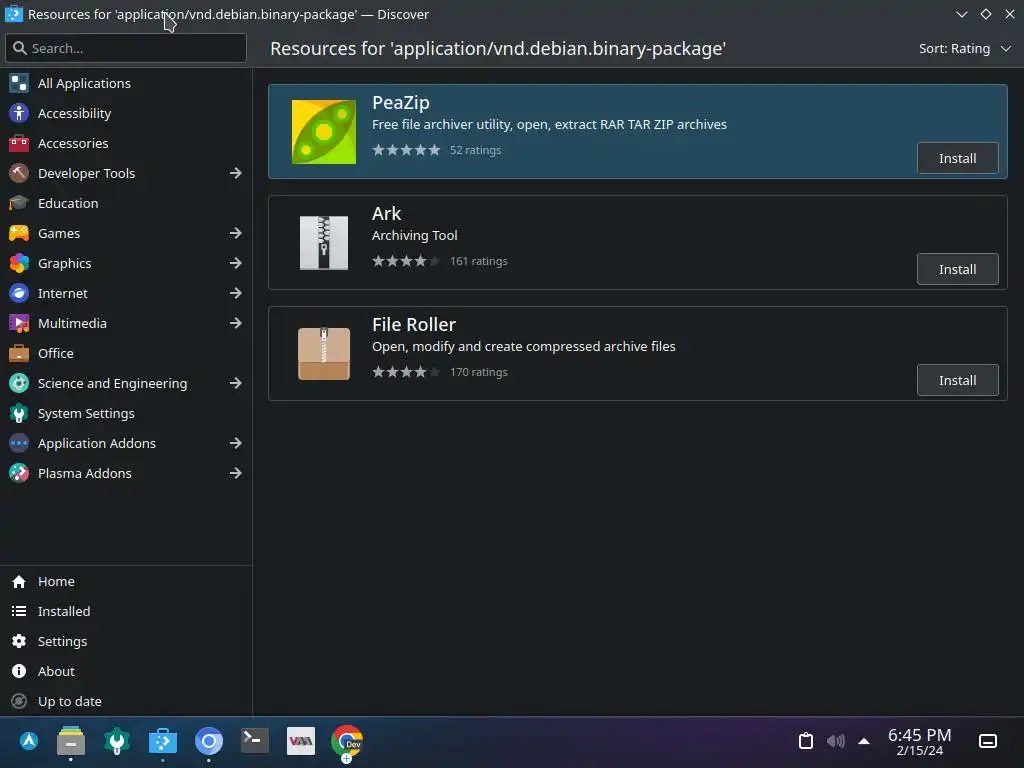The height and width of the screenshot is (768, 1024).
Task: Click the About info icon
Action: pos(19,671)
